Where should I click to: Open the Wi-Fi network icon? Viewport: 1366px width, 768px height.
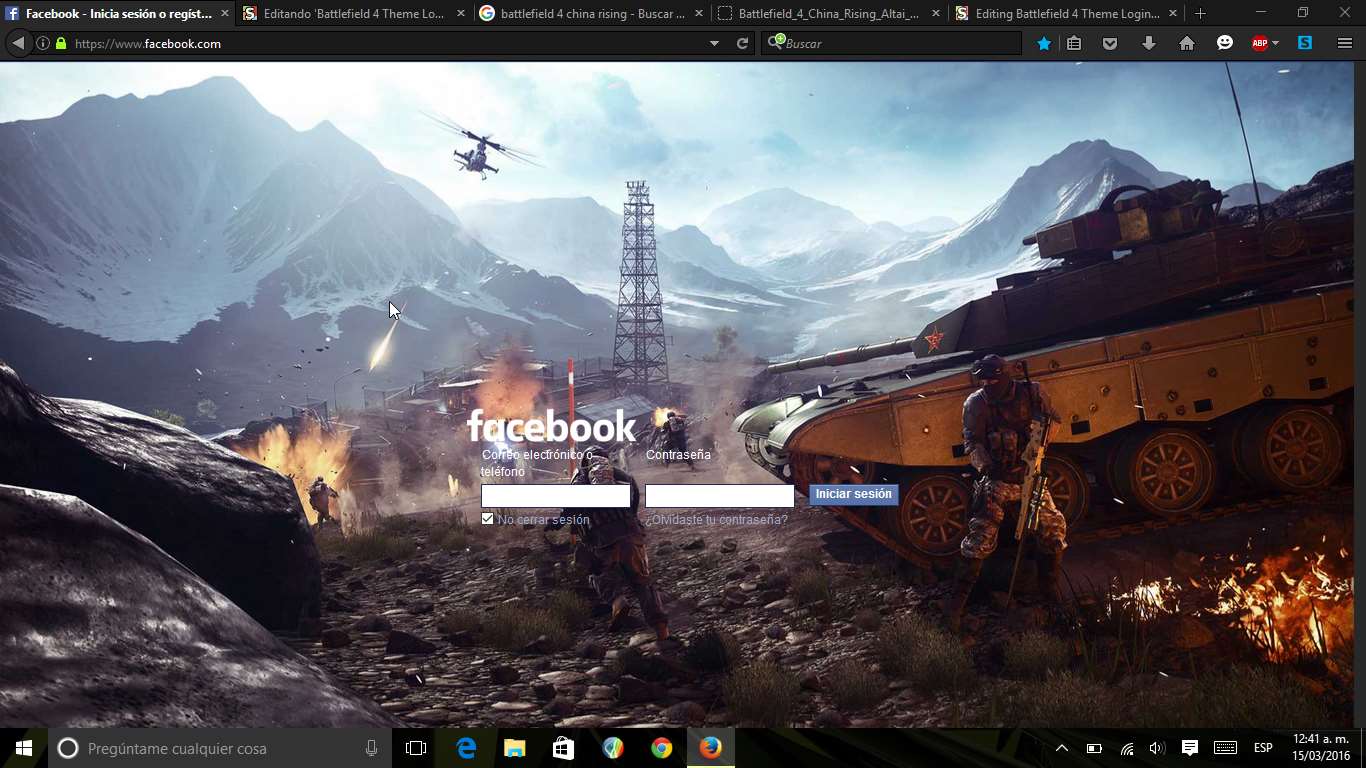1127,748
